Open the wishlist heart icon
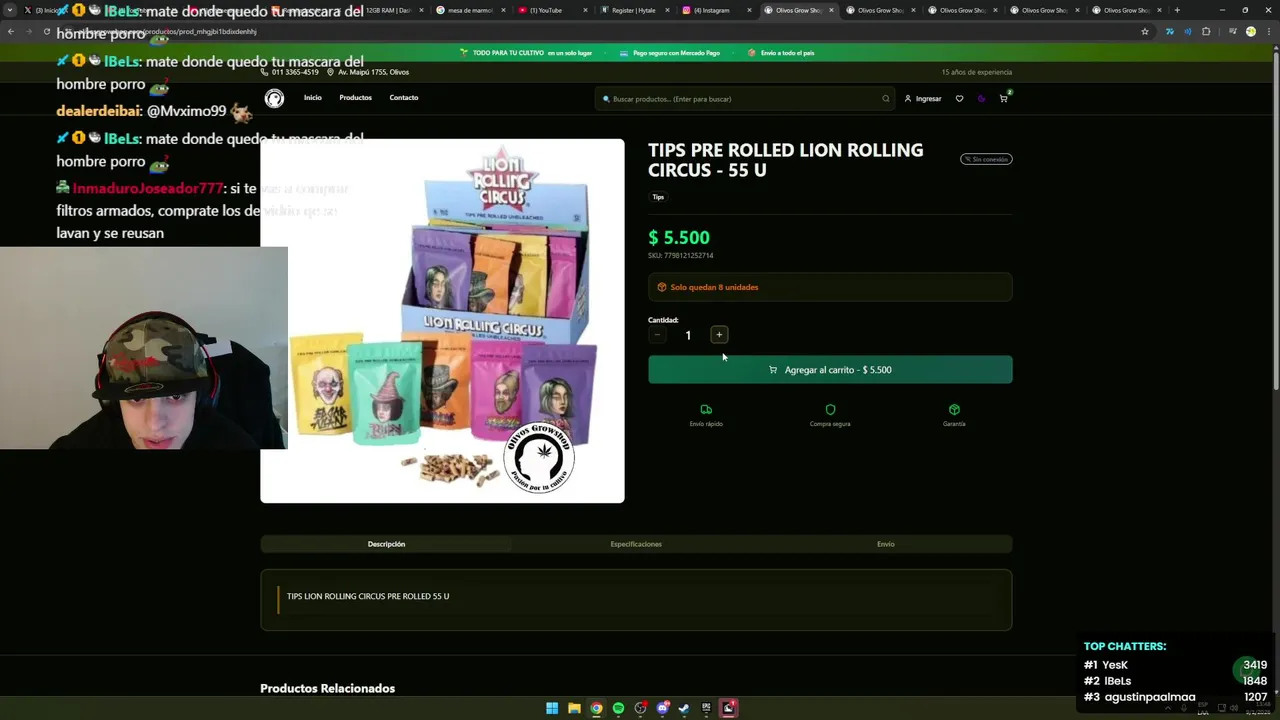Image resolution: width=1280 pixels, height=720 pixels. (959, 98)
